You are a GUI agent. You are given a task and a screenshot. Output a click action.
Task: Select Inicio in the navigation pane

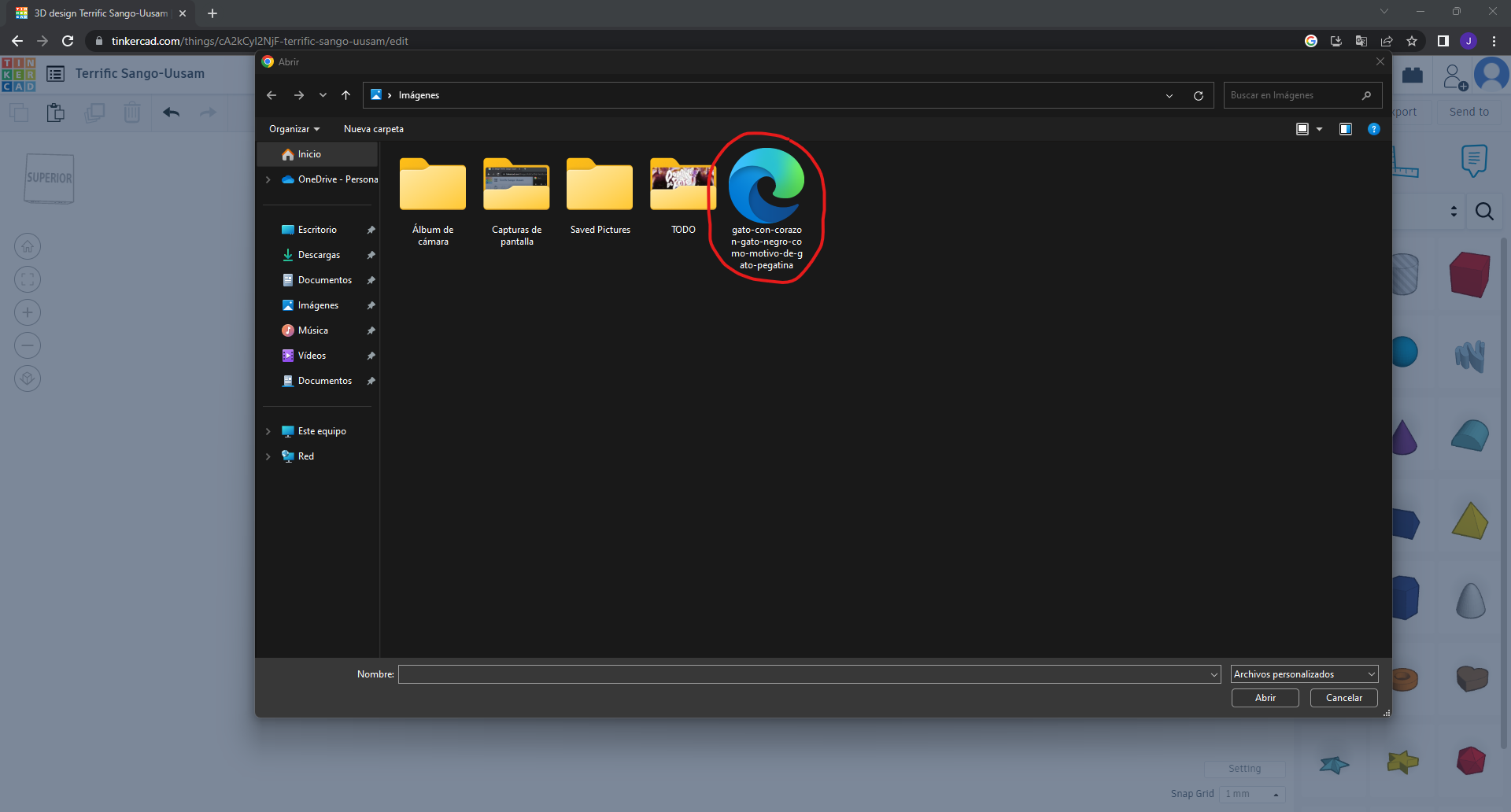click(x=319, y=154)
